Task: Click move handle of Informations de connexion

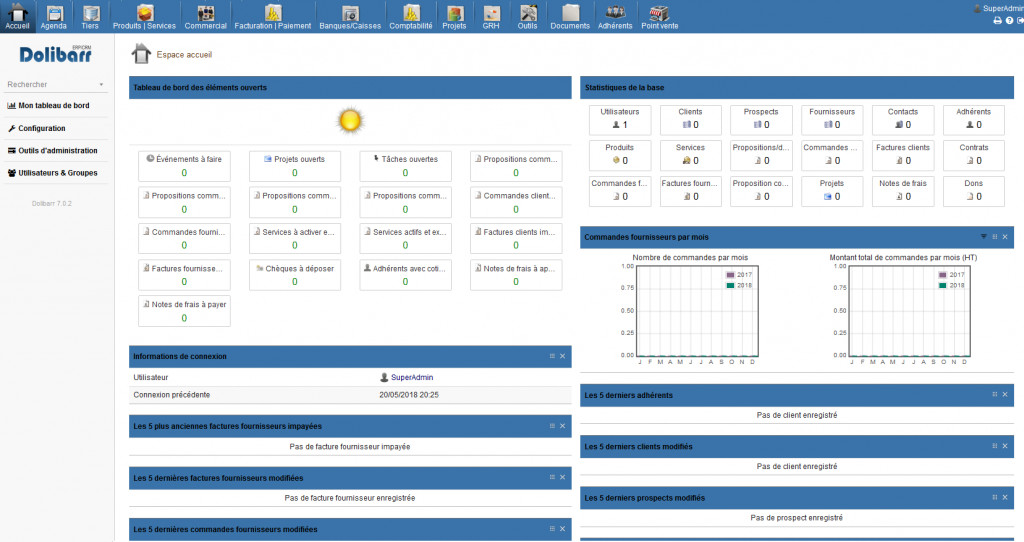Action: [552, 356]
